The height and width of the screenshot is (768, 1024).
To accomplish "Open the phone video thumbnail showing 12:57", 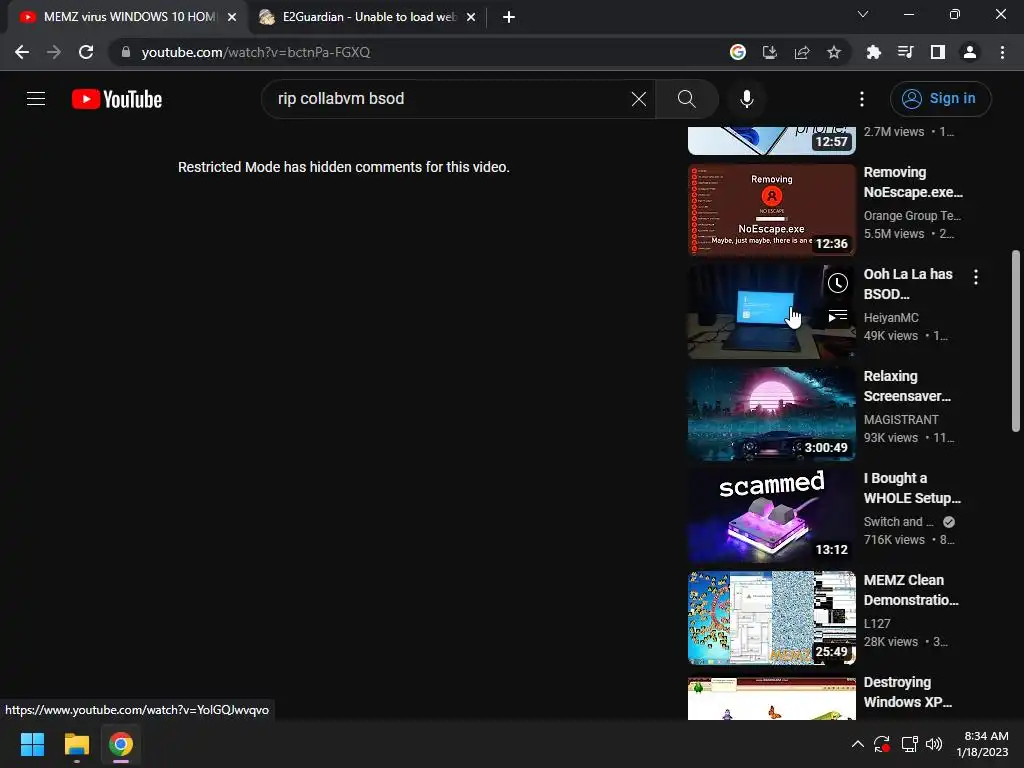I will (771, 140).
